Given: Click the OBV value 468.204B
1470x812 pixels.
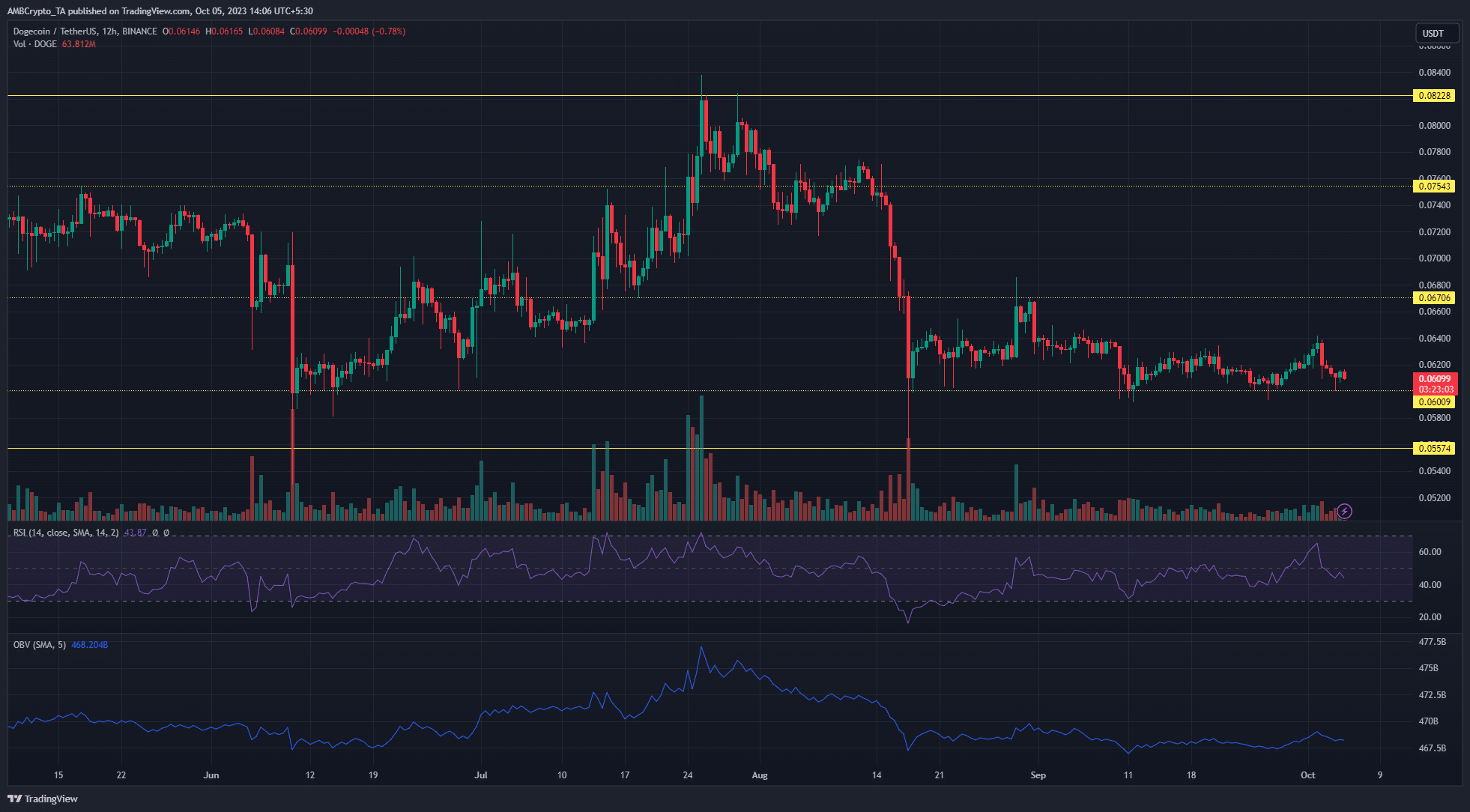Looking at the screenshot, I should coord(90,644).
